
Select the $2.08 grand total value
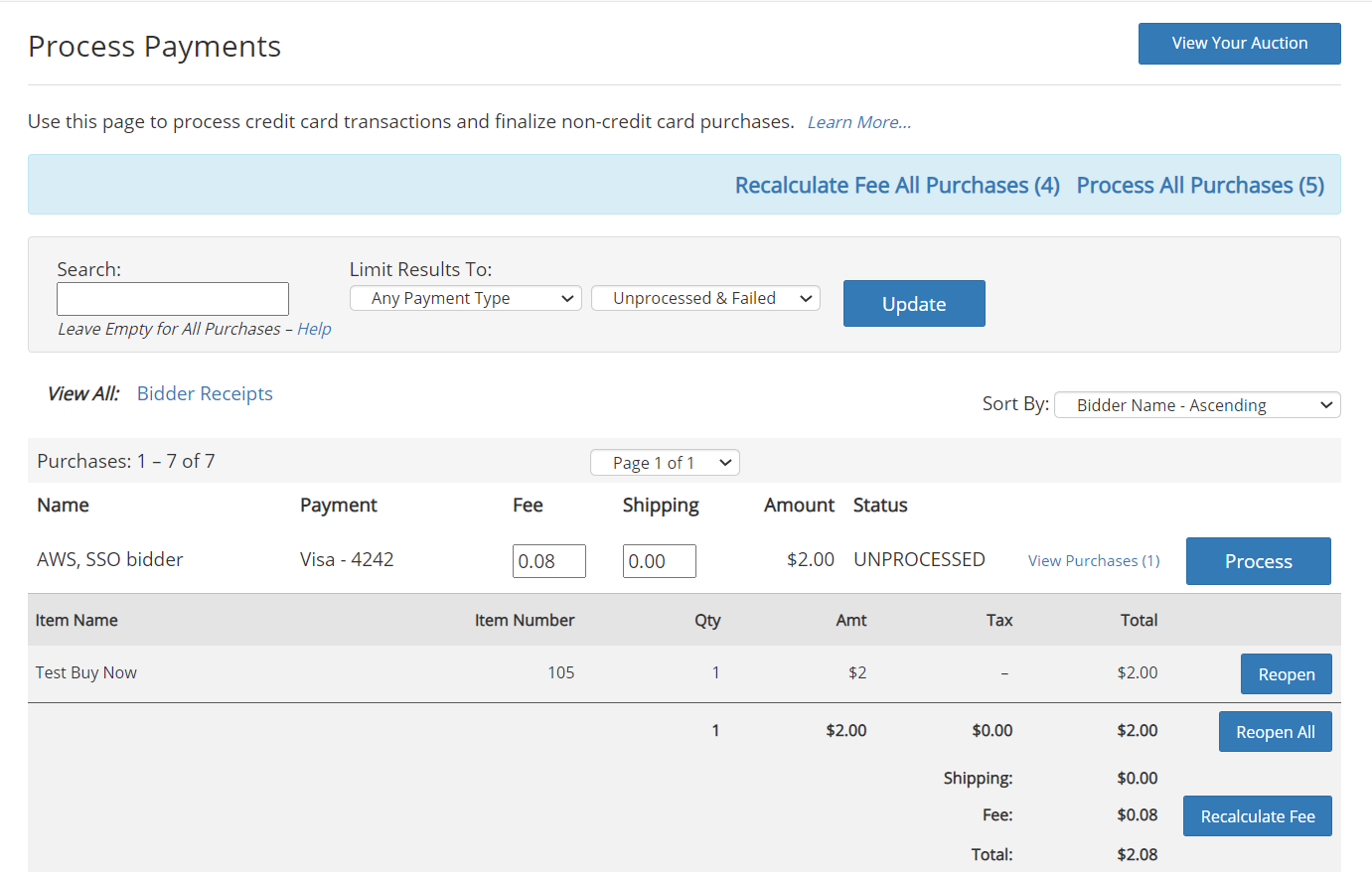(x=1138, y=854)
